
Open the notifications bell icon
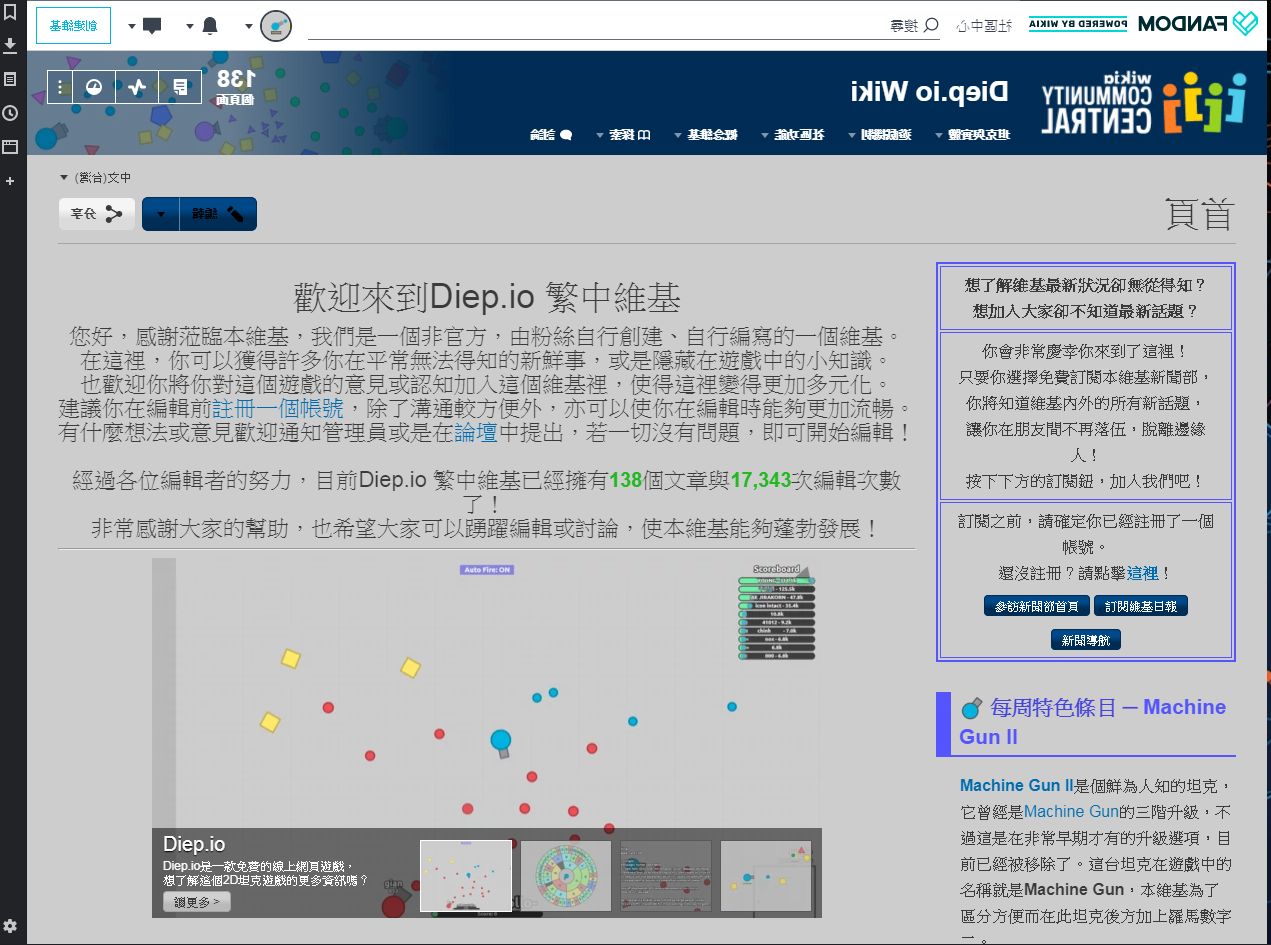pos(210,26)
